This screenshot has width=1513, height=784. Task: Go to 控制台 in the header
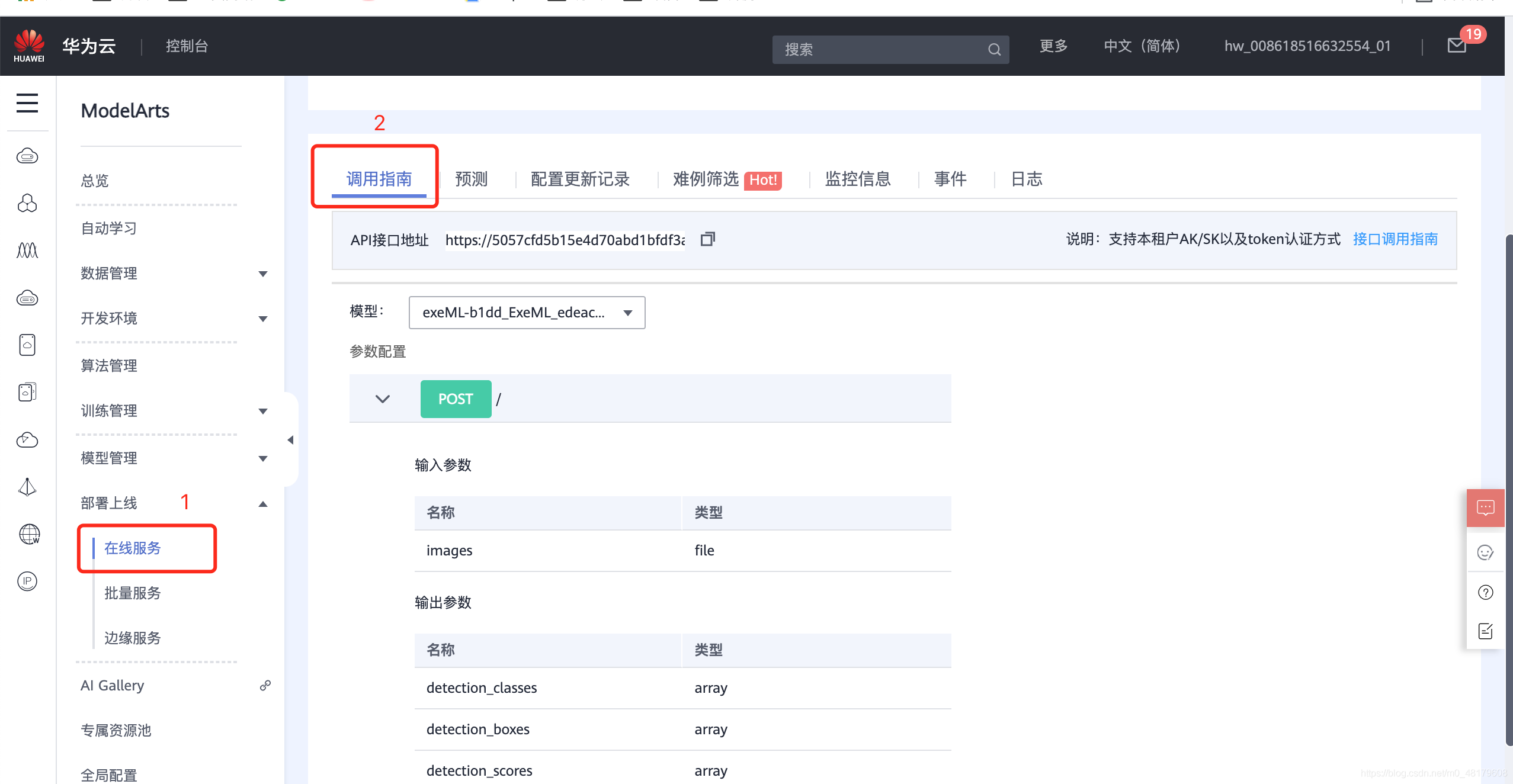187,46
